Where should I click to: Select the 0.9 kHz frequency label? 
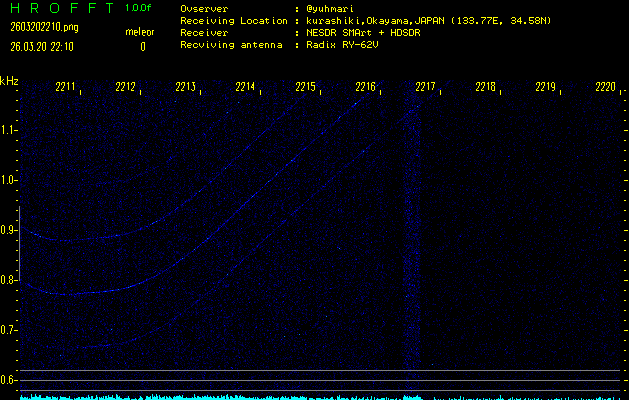pos(9,230)
